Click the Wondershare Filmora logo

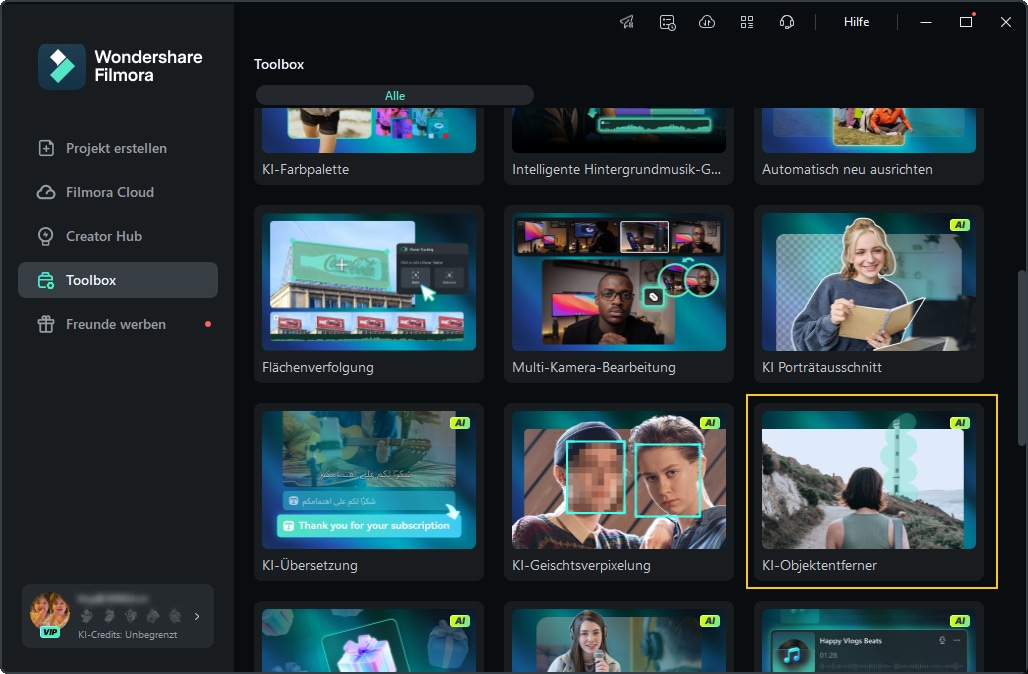tap(121, 66)
